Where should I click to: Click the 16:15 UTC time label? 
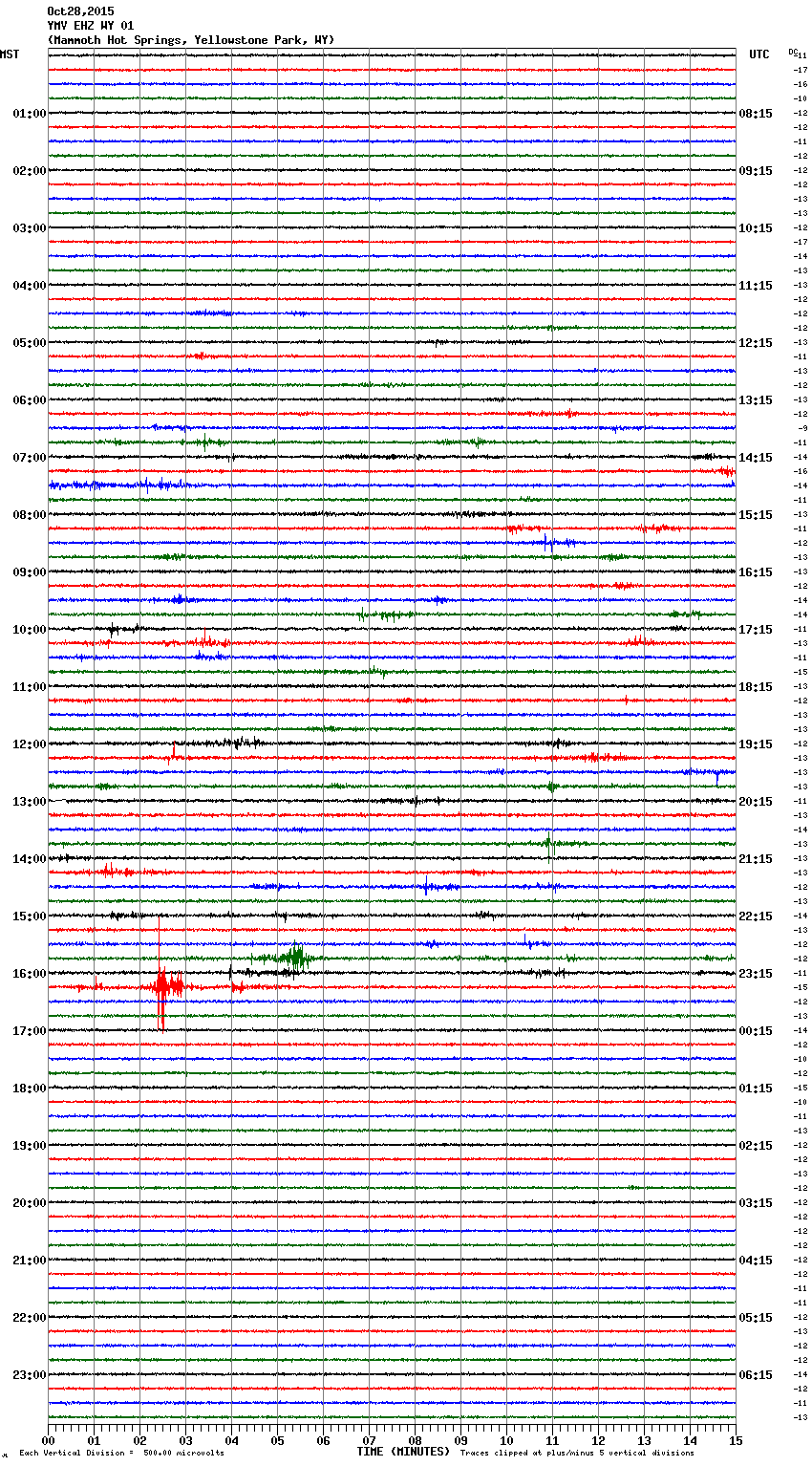coord(756,572)
